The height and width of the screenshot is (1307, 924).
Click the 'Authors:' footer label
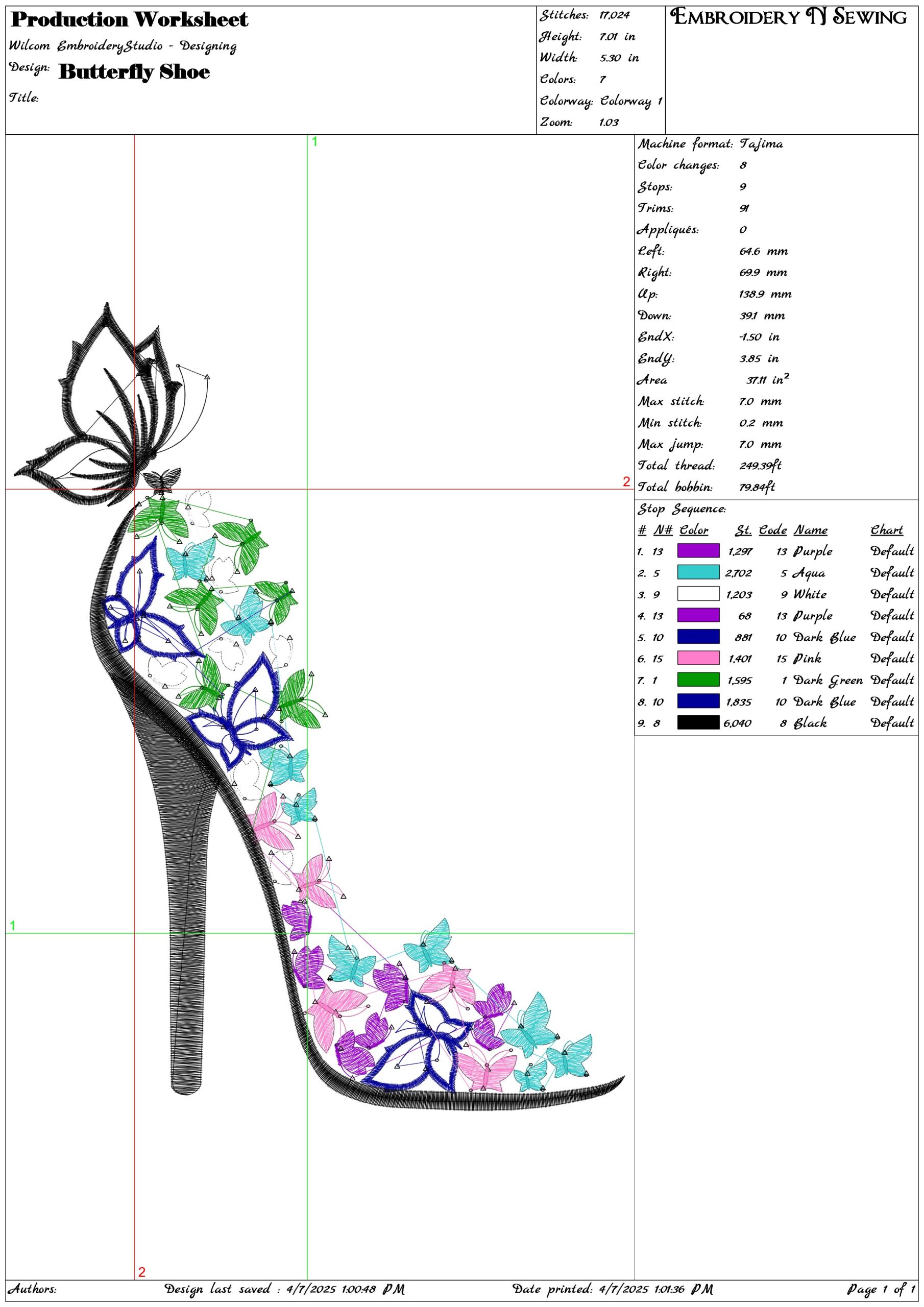coord(33,1289)
